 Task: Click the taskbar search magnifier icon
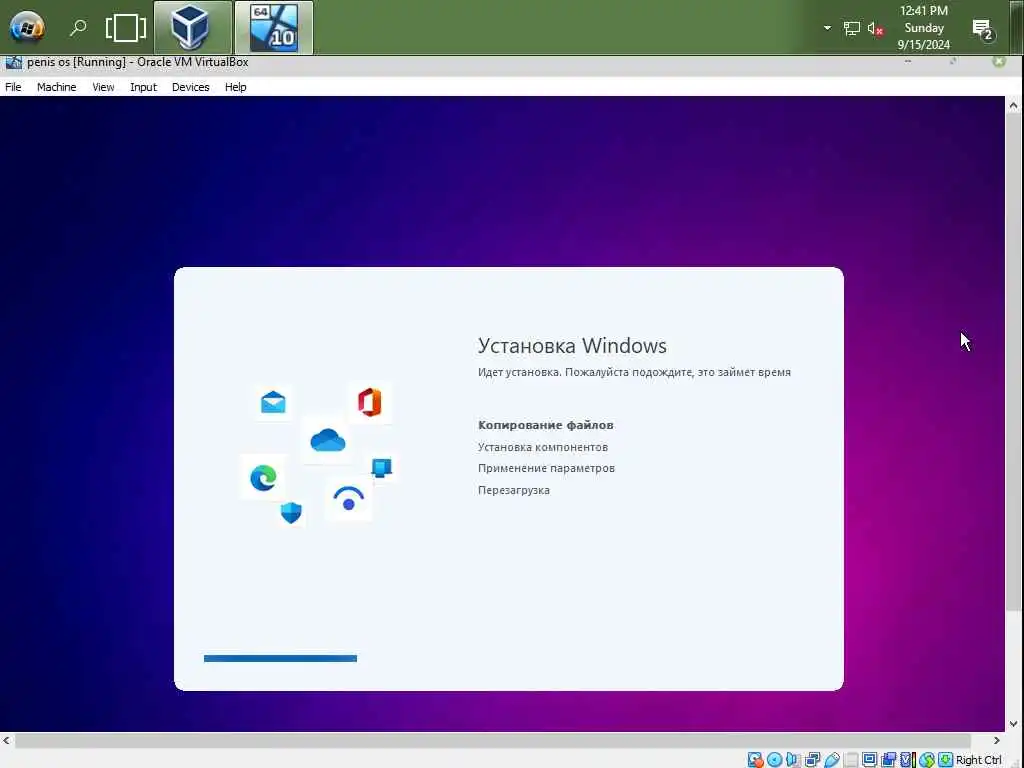[x=78, y=27]
